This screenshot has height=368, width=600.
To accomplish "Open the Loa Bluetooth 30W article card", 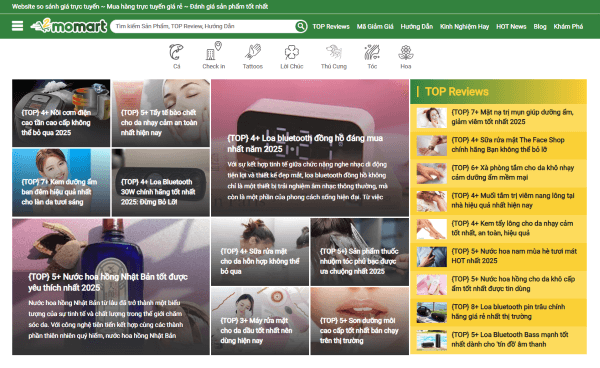I will point(161,182).
